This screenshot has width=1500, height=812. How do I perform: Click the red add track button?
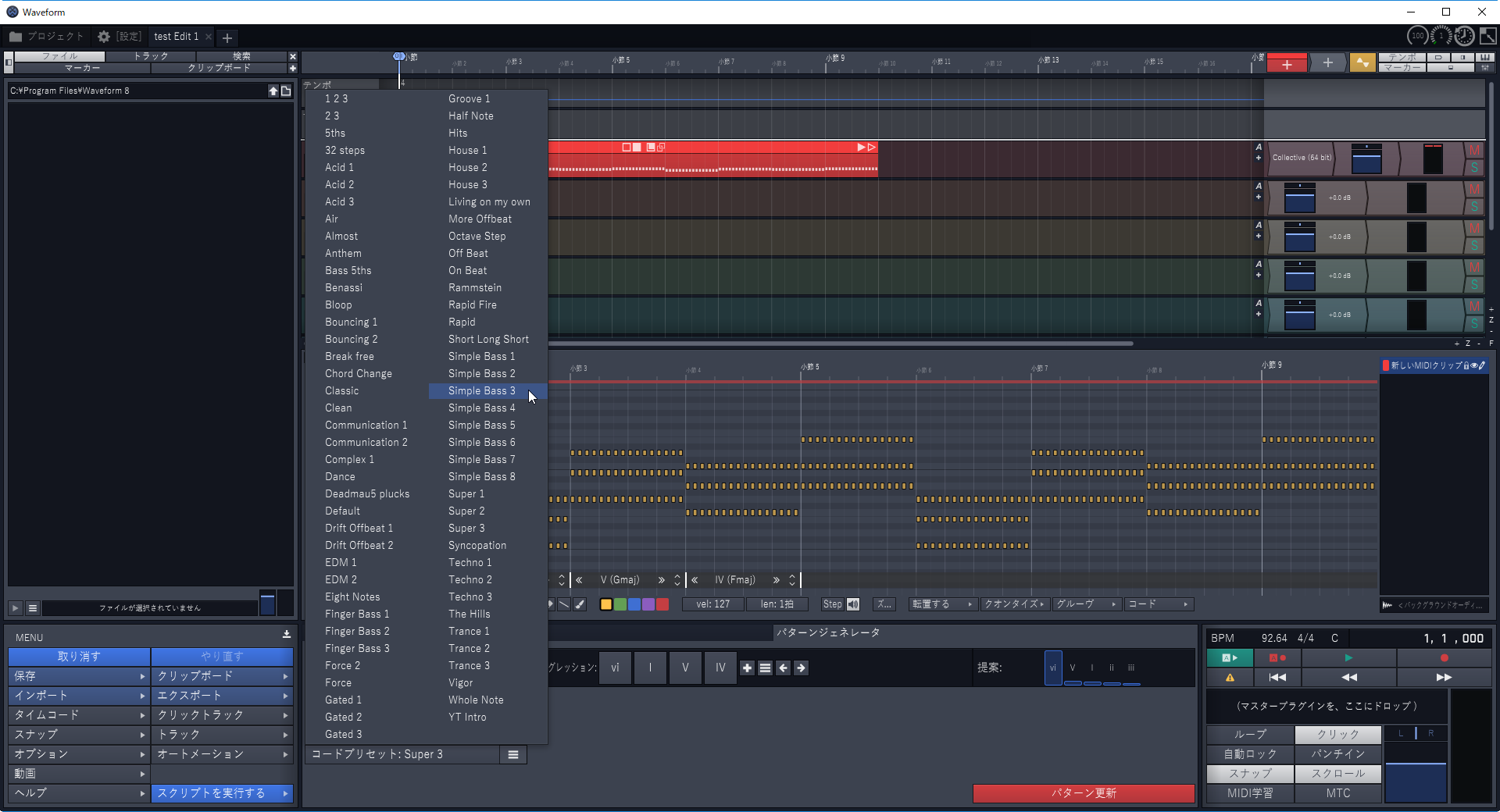(x=1287, y=63)
